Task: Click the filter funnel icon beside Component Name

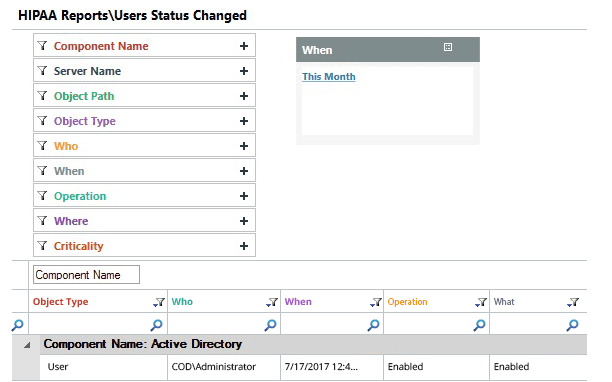Action: click(x=43, y=46)
